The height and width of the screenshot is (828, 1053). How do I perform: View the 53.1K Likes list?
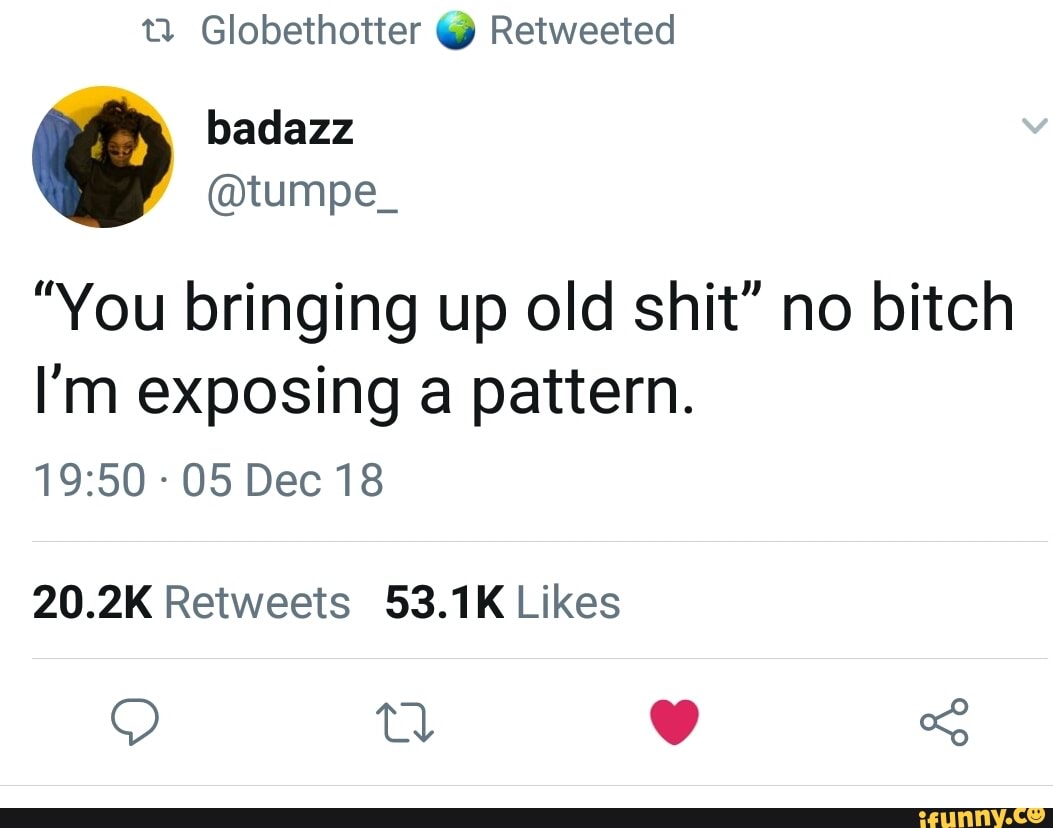click(502, 602)
